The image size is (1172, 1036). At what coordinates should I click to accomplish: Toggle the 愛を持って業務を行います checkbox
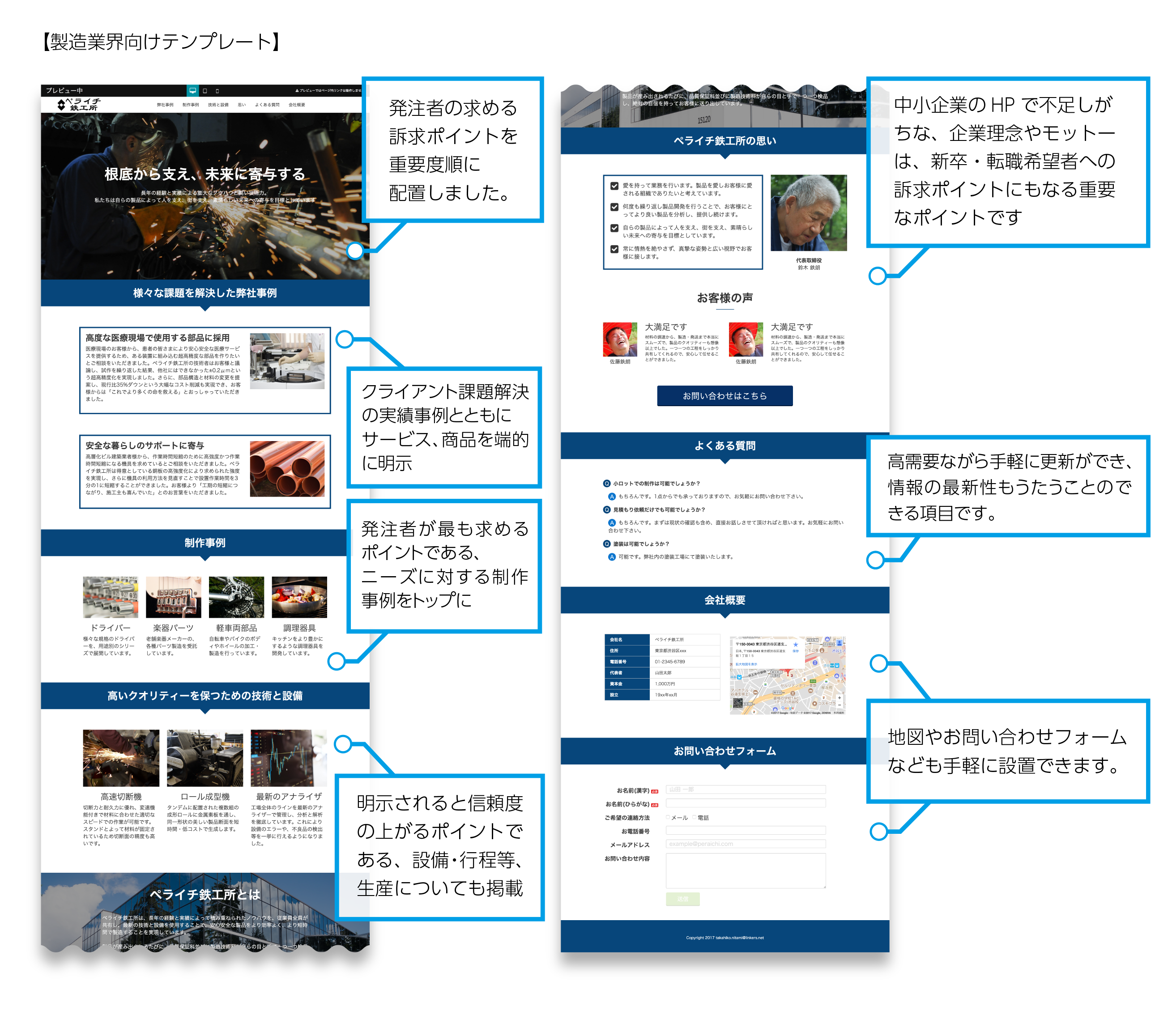click(x=614, y=186)
